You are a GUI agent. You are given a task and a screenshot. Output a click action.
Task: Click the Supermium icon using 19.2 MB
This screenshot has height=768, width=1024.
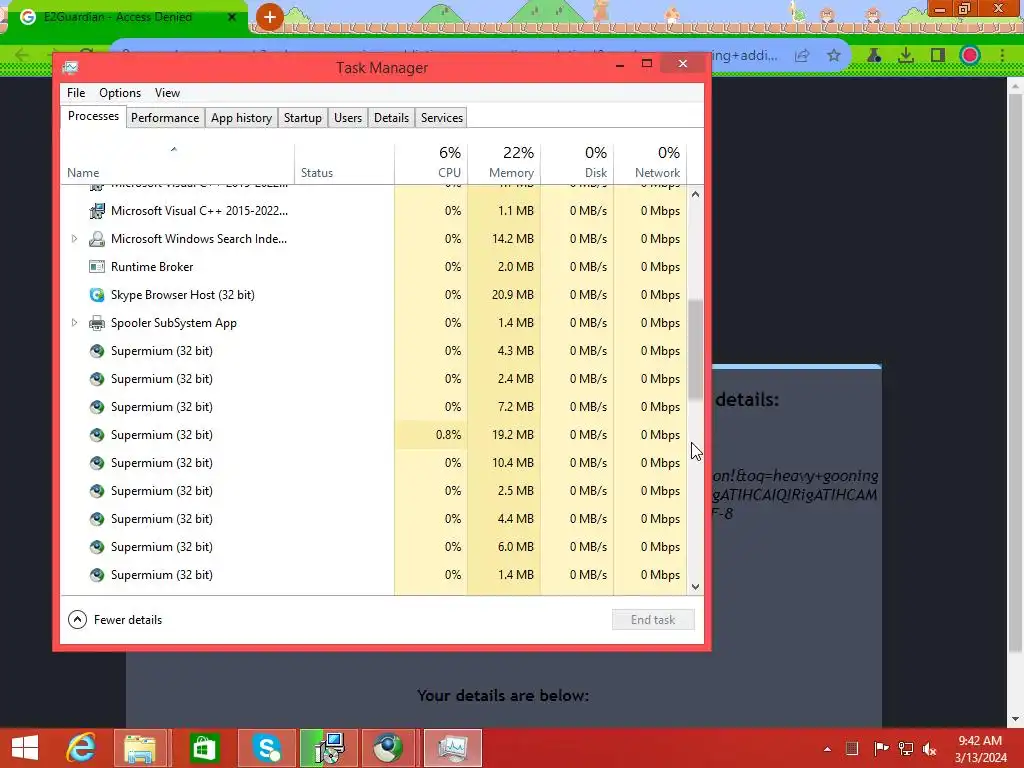97,435
